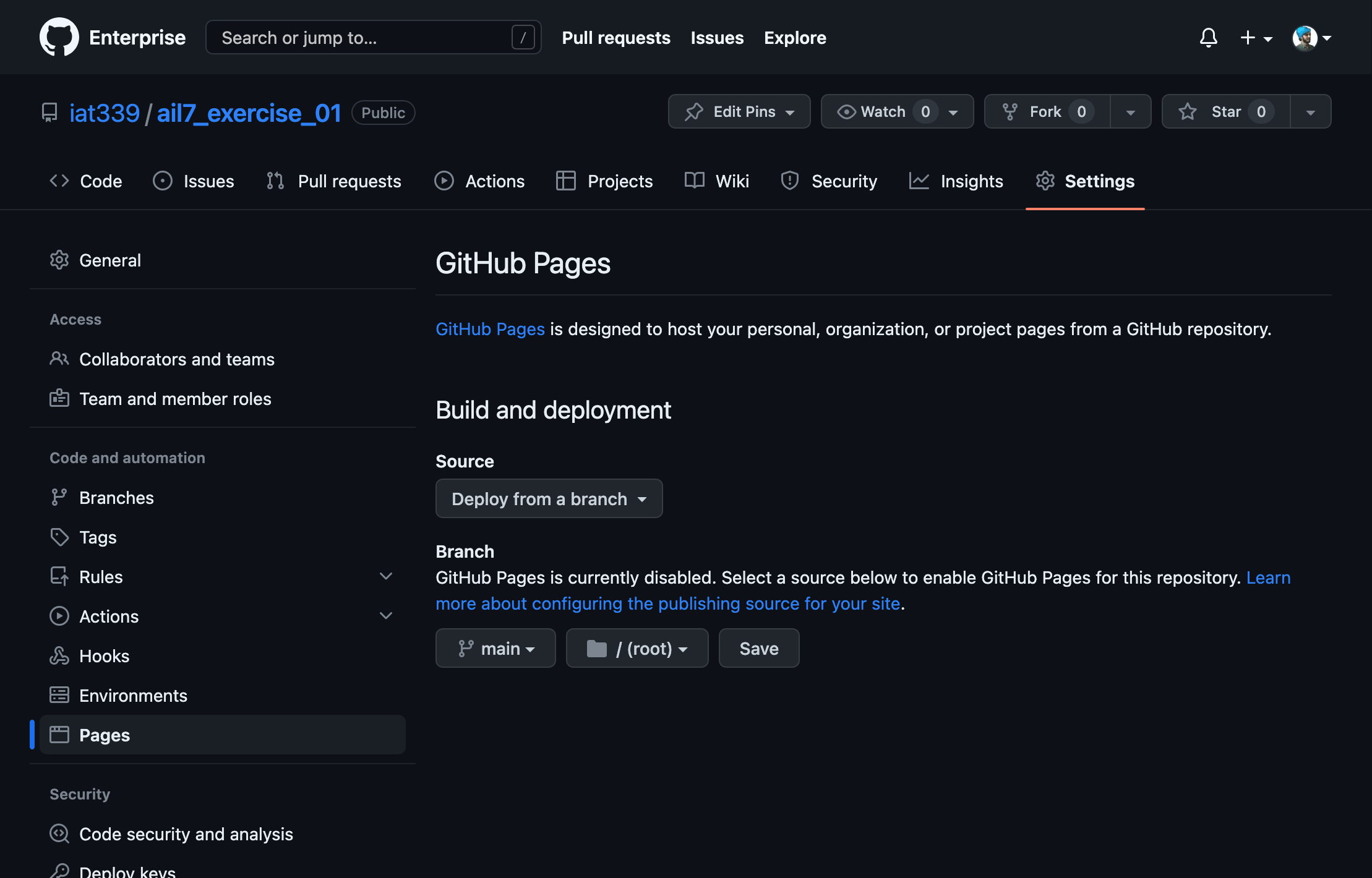Open your profile avatar menu
1372x878 pixels.
[1305, 37]
